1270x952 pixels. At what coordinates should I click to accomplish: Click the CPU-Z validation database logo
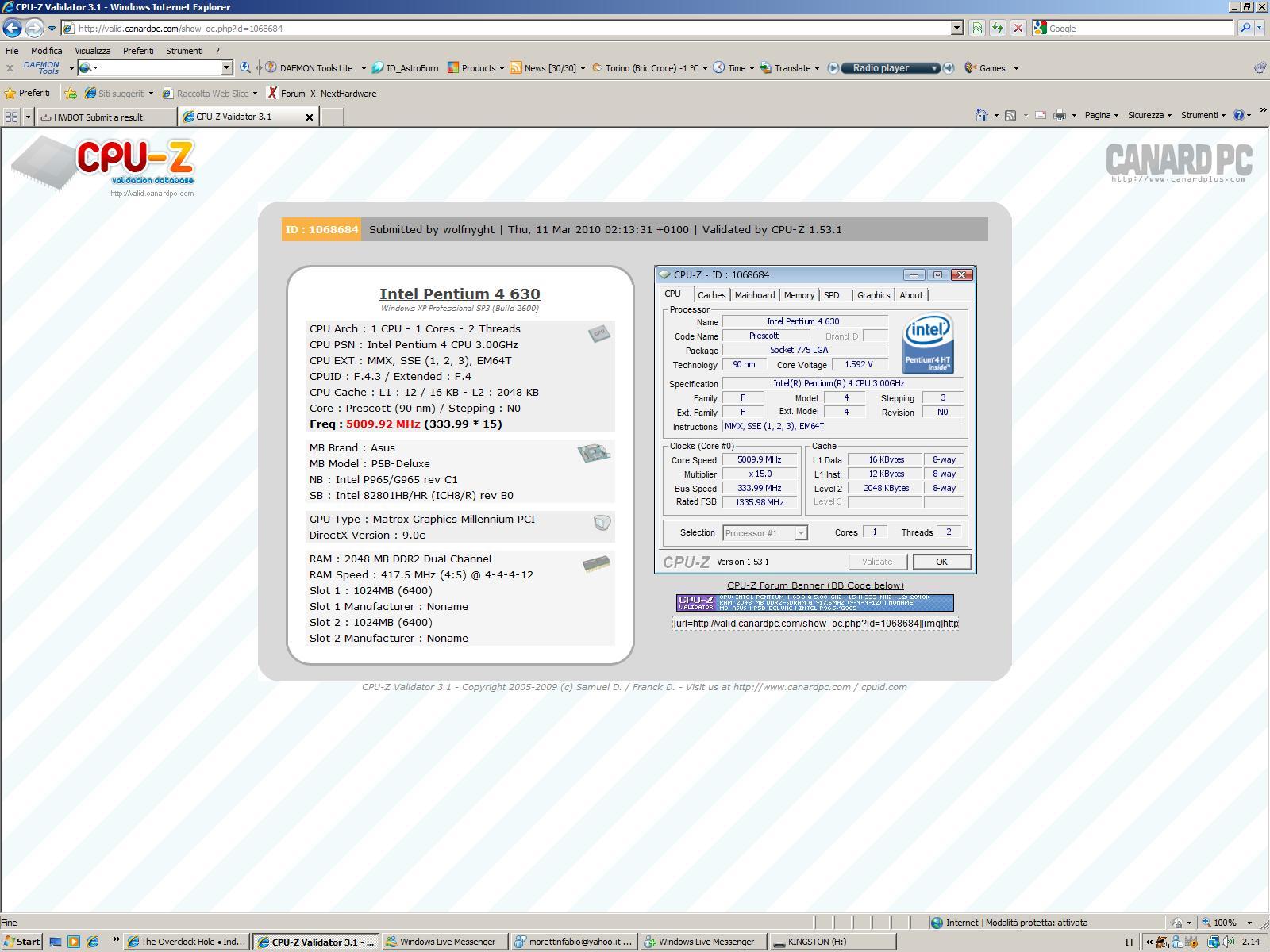[102, 165]
